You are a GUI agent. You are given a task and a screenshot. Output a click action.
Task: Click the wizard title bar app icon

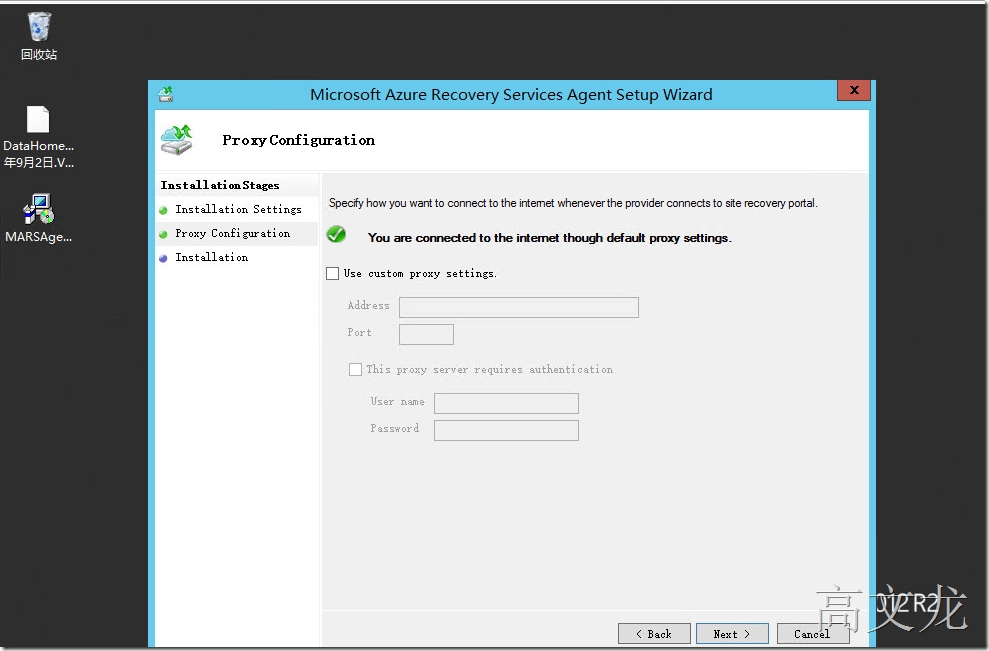166,95
